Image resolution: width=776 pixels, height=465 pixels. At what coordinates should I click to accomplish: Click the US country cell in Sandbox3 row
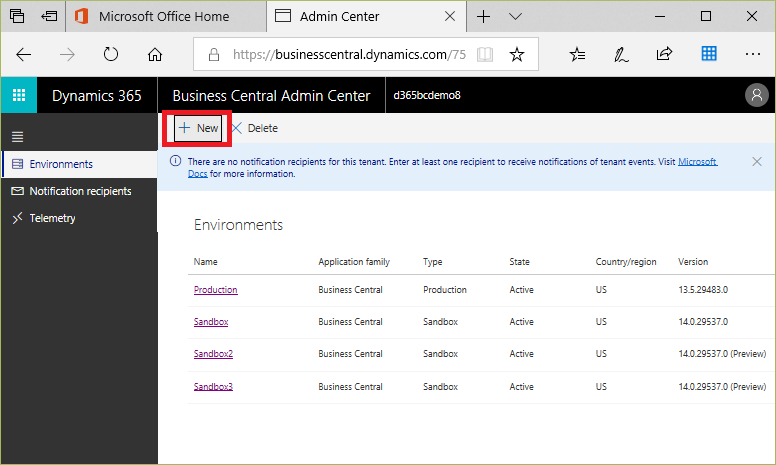tap(601, 387)
